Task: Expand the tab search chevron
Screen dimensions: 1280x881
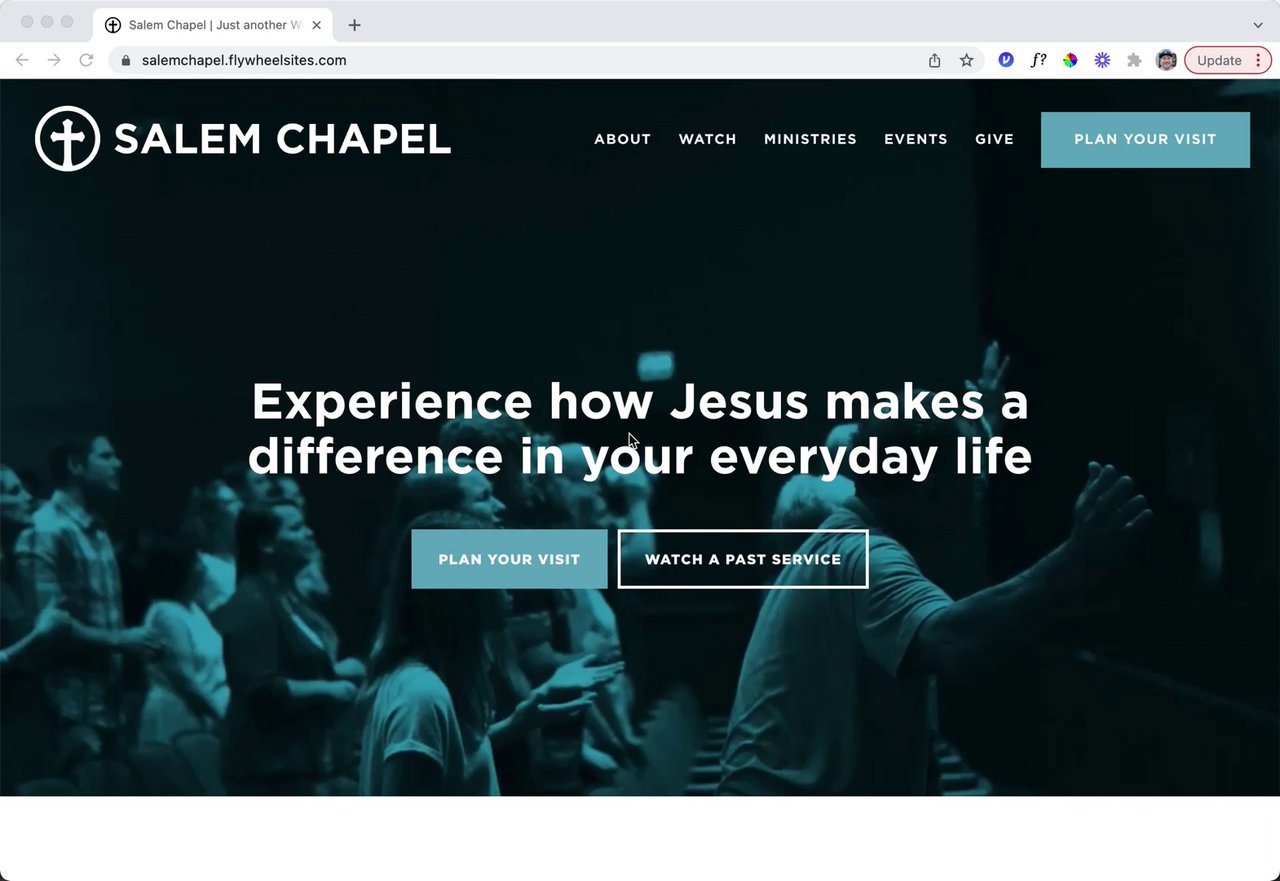Action: point(1258,25)
